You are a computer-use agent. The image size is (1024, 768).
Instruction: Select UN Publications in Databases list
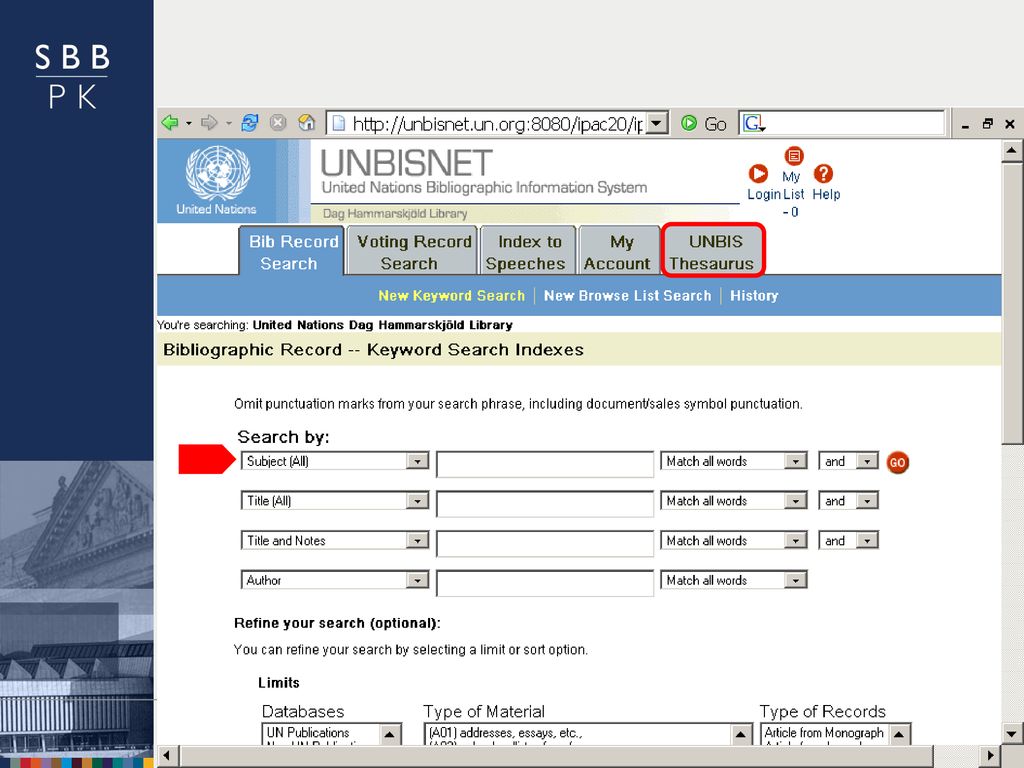click(x=308, y=733)
